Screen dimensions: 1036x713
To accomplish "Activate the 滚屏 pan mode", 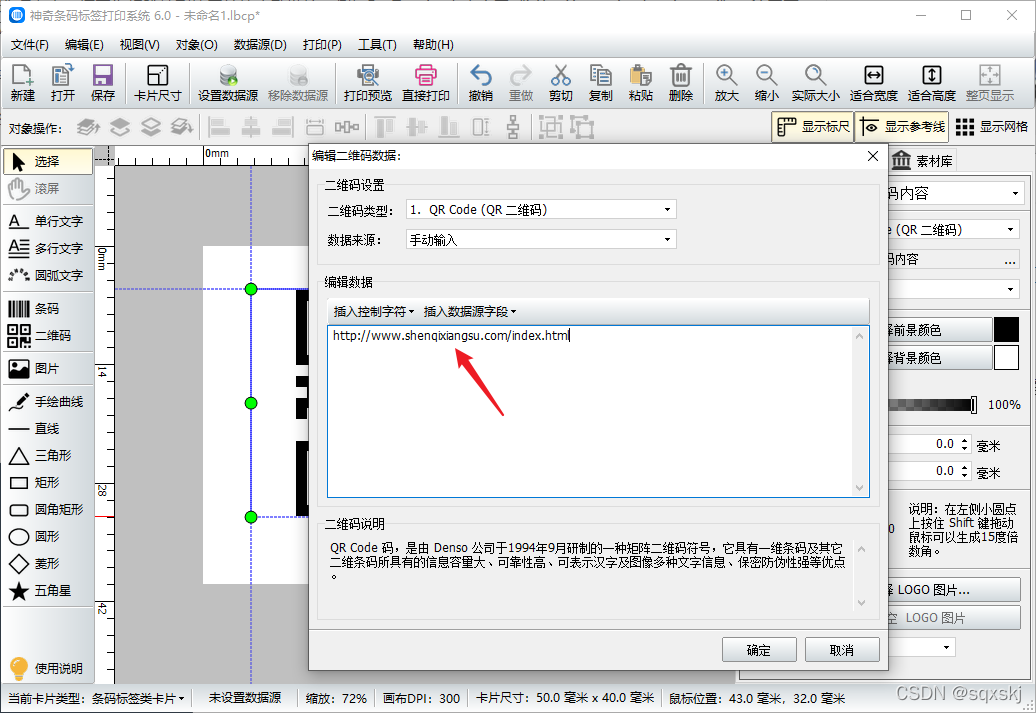I will click(48, 189).
